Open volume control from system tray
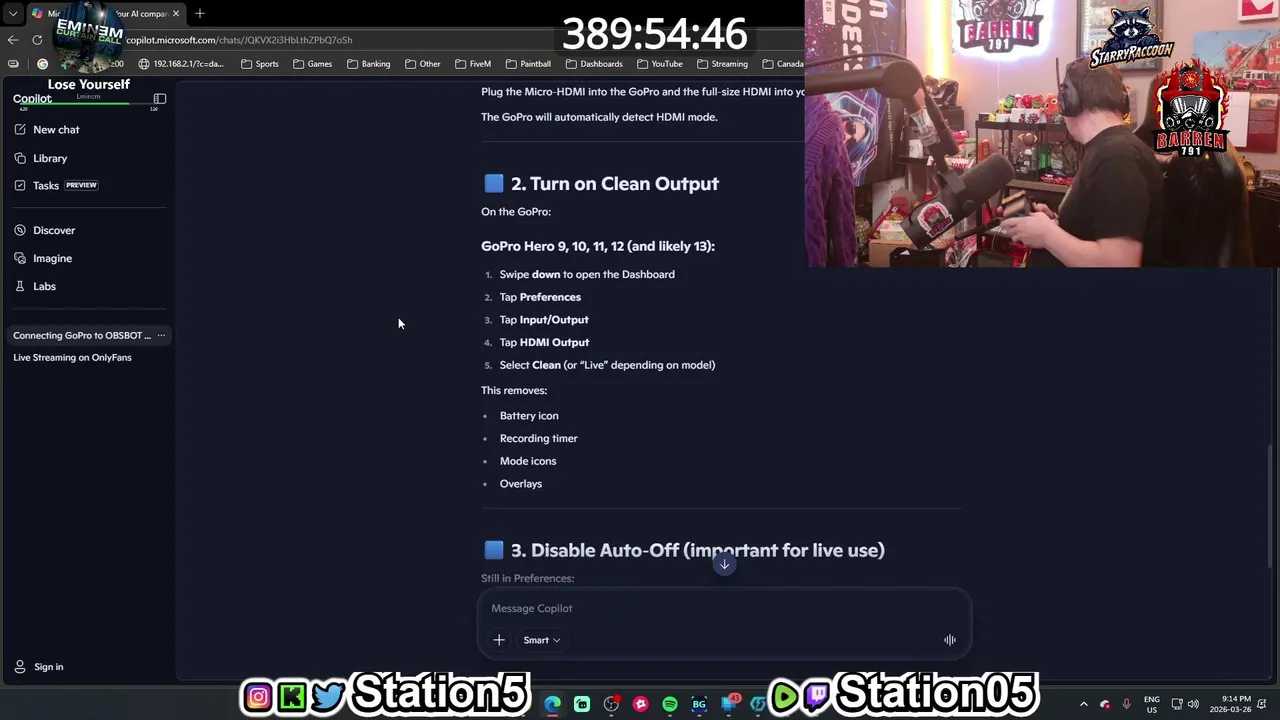This screenshot has width=1280, height=720. [x=1193, y=704]
